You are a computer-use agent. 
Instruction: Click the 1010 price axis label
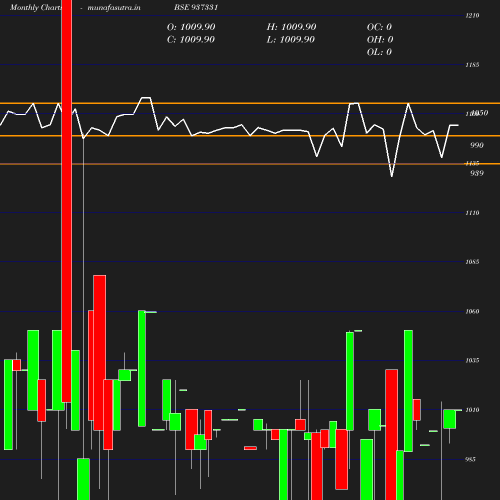coord(472,410)
